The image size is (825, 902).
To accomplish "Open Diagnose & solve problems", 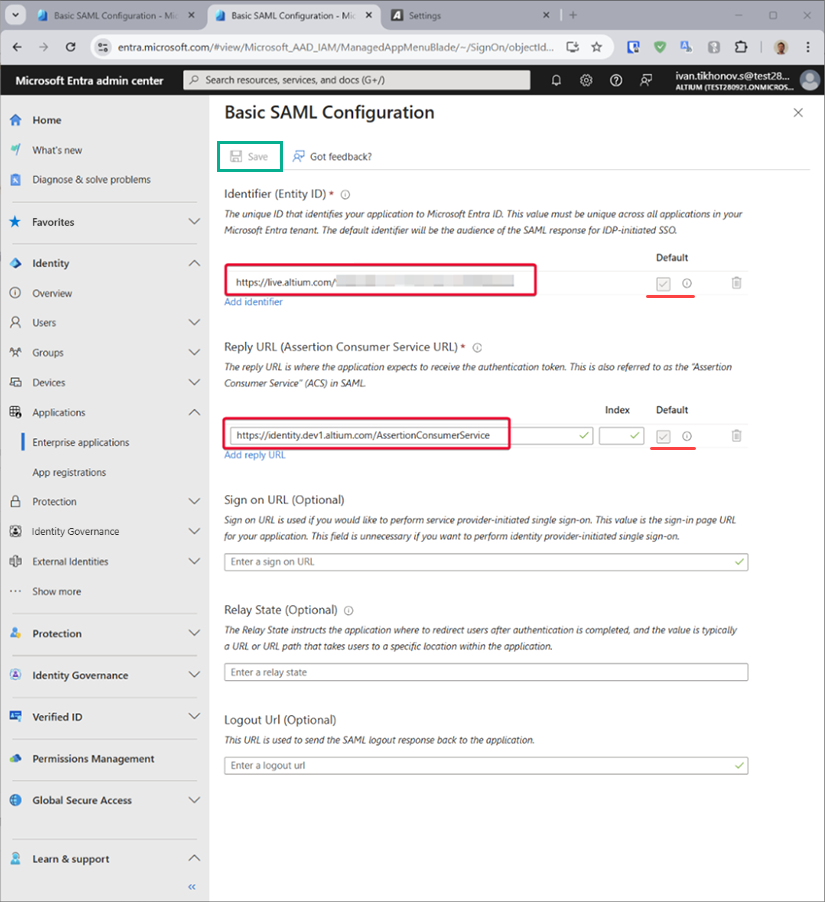I will coord(91,179).
